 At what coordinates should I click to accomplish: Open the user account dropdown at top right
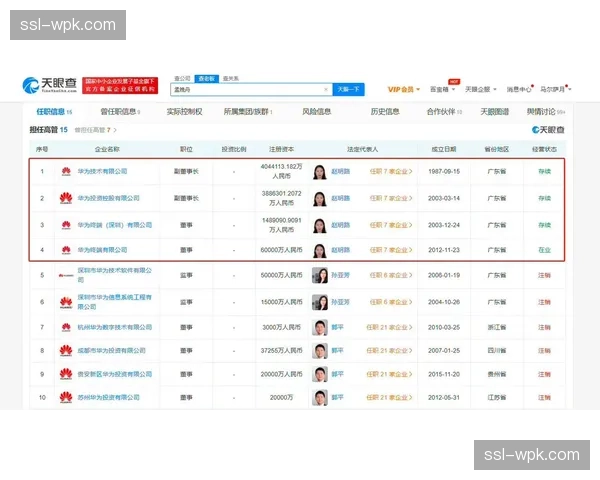pyautogui.click(x=556, y=89)
